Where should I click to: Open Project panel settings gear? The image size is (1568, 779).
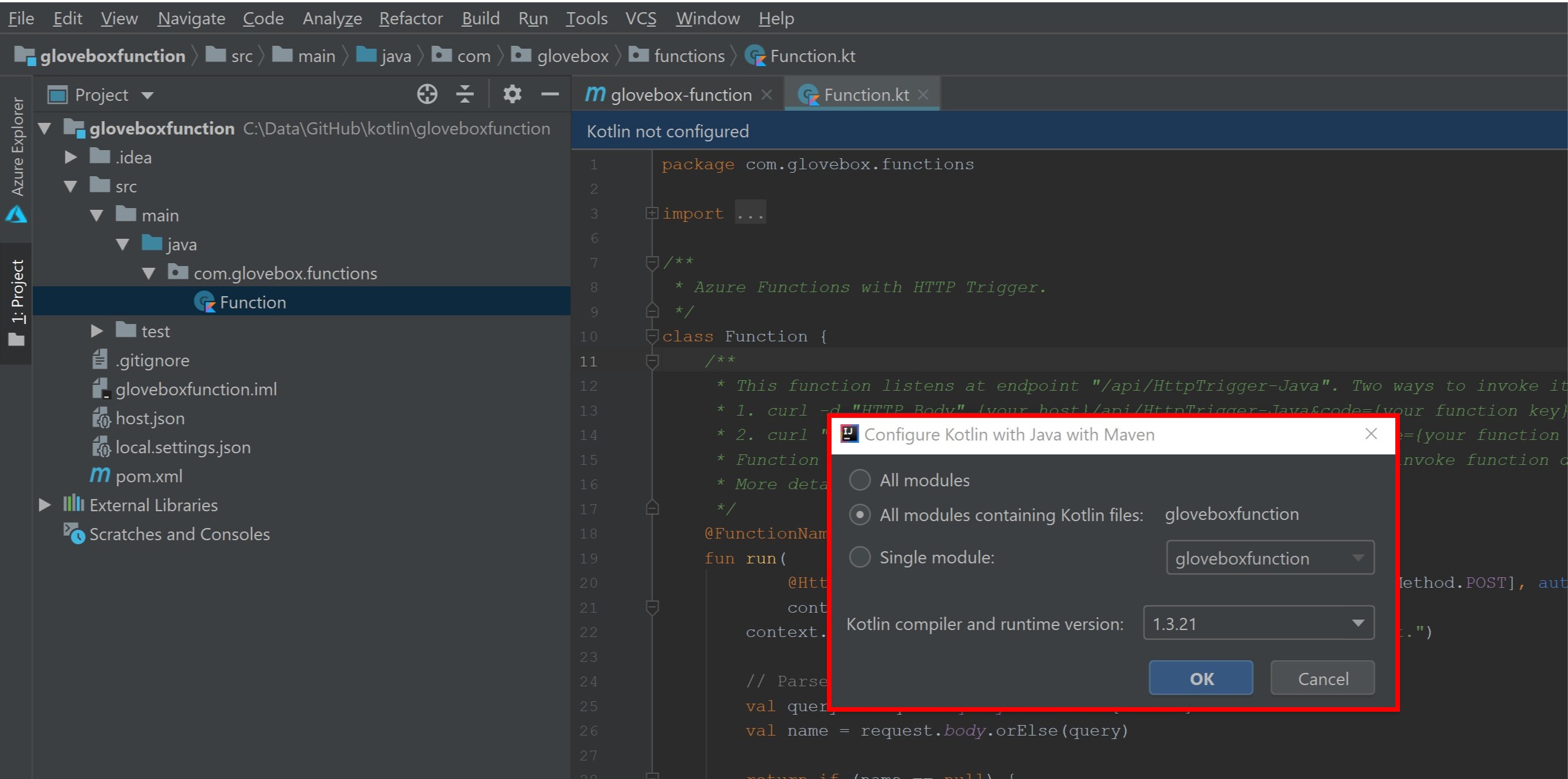tap(512, 94)
